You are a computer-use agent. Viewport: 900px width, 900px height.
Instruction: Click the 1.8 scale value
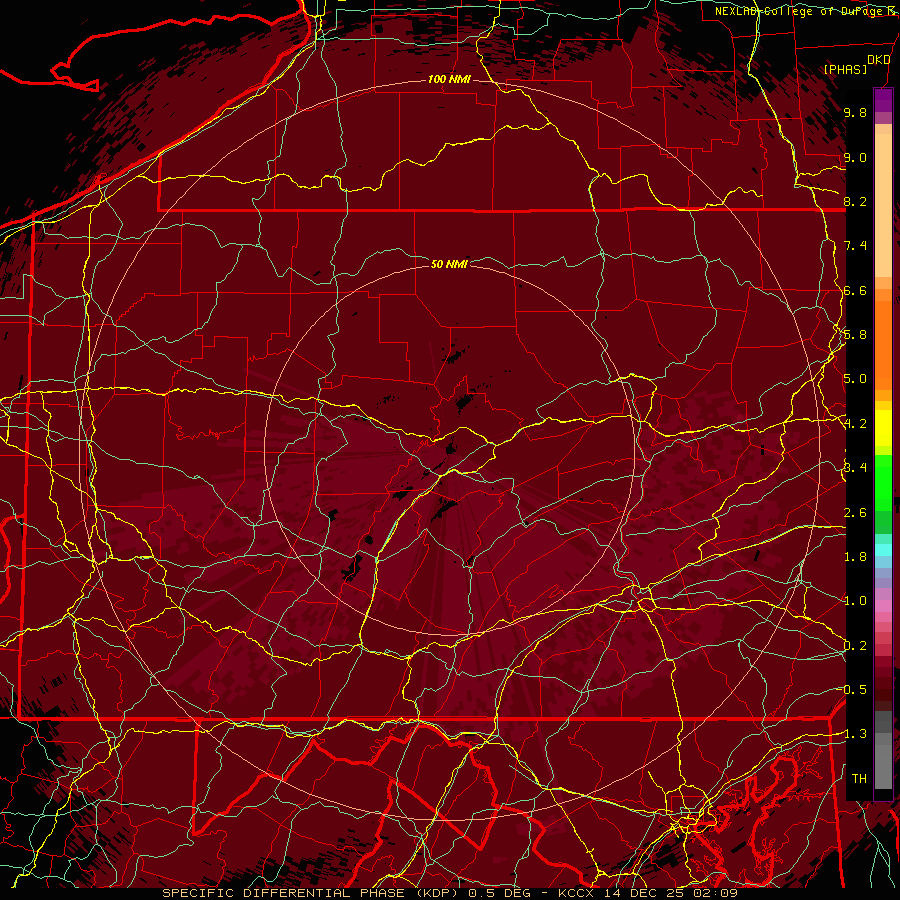click(855, 557)
